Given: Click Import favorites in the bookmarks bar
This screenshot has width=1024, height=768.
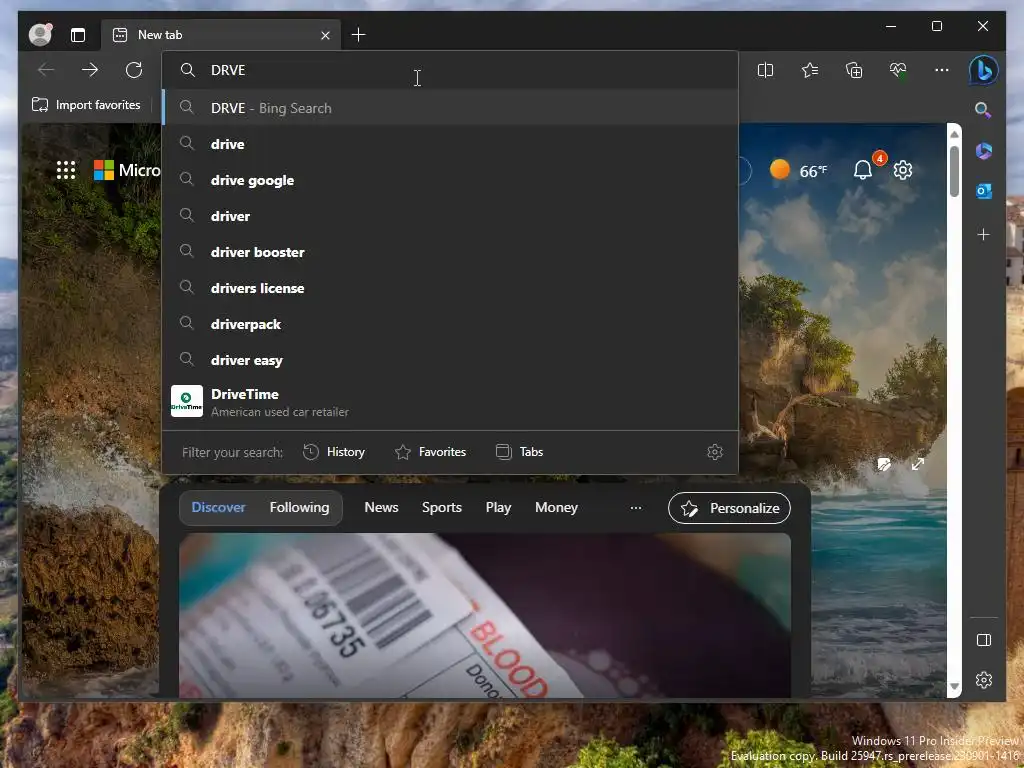Looking at the screenshot, I should tap(86, 105).
